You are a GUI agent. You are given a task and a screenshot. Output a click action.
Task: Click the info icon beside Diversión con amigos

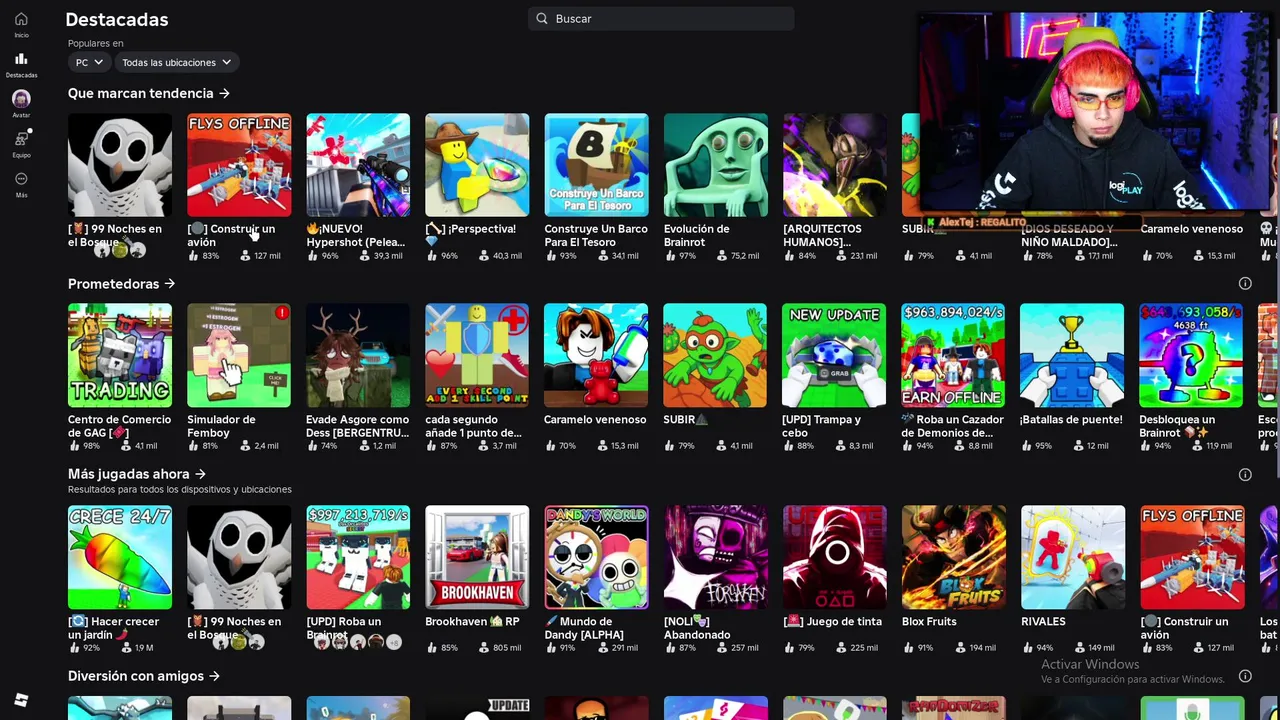1245,677
